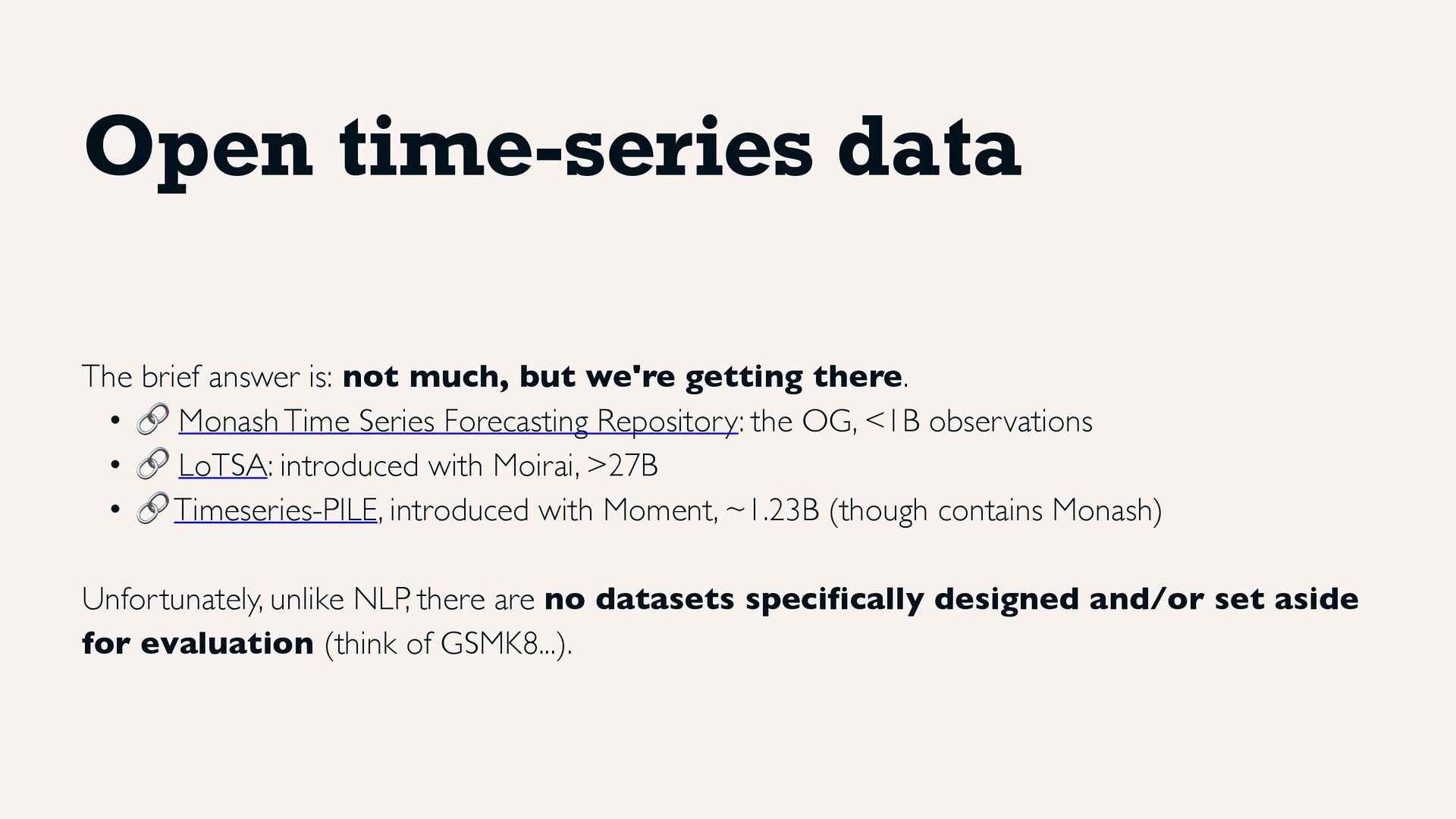Screen dimensions: 1456x819
Task: Click the bullet point of the Timeseries-PILE item
Action: coord(114,510)
